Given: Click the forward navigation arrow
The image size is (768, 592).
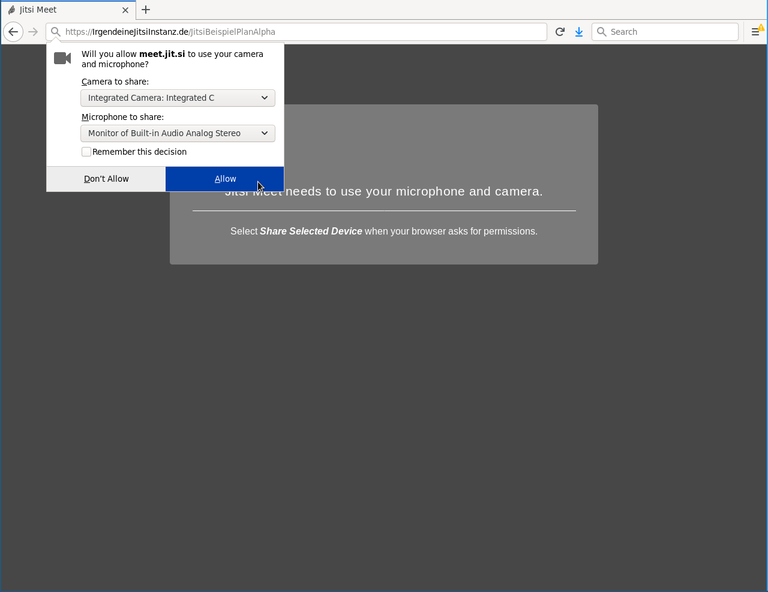Looking at the screenshot, I should (33, 32).
